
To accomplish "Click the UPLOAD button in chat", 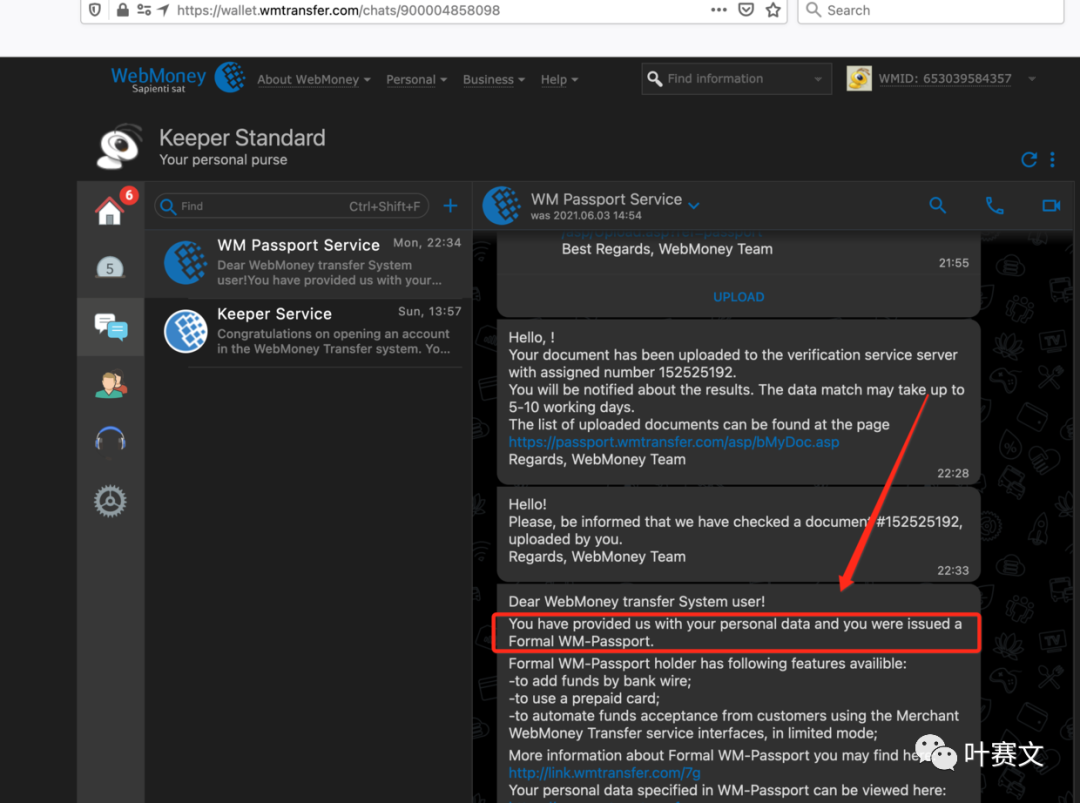I will pos(738,297).
